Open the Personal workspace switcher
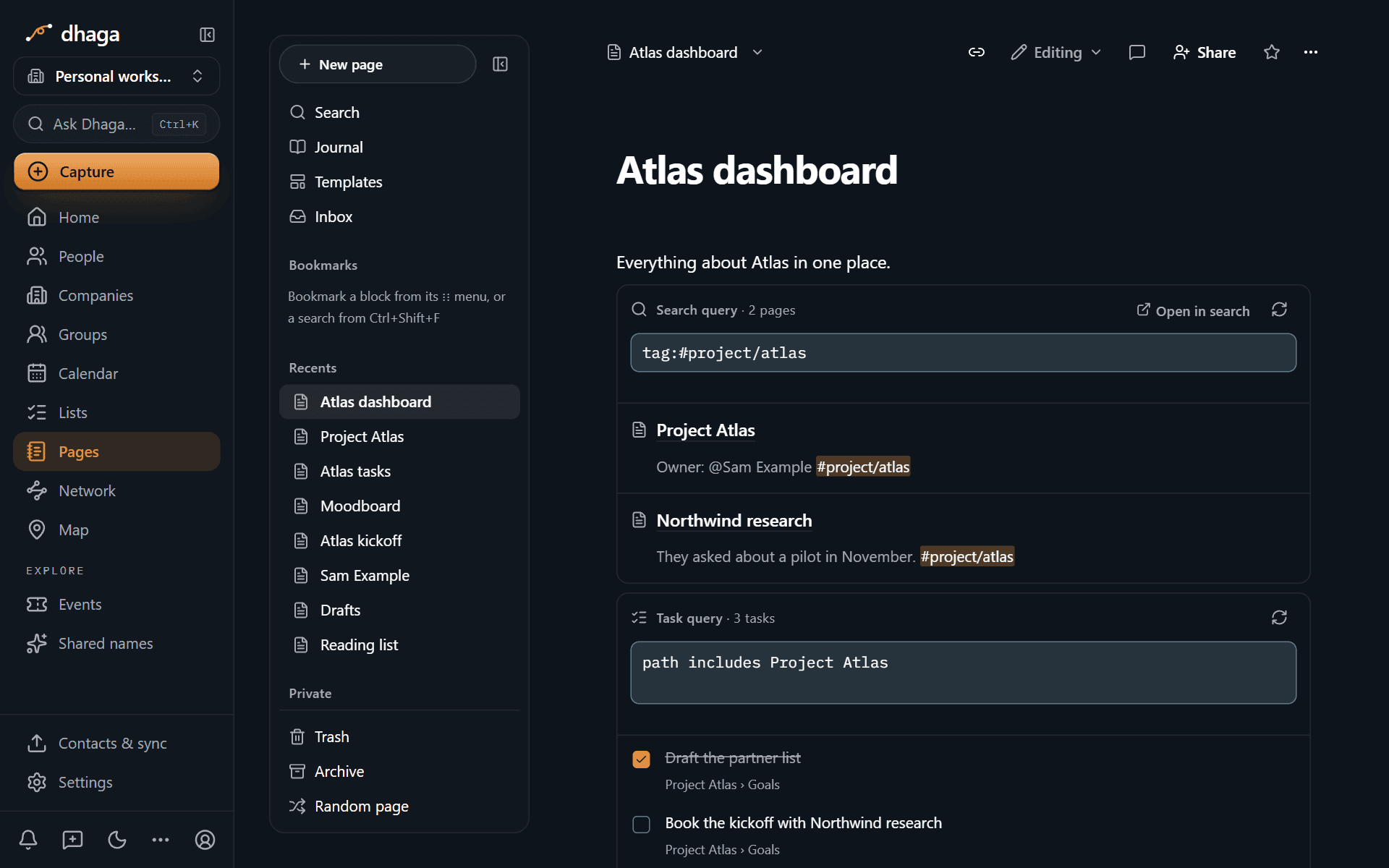The height and width of the screenshot is (868, 1389). [x=116, y=76]
